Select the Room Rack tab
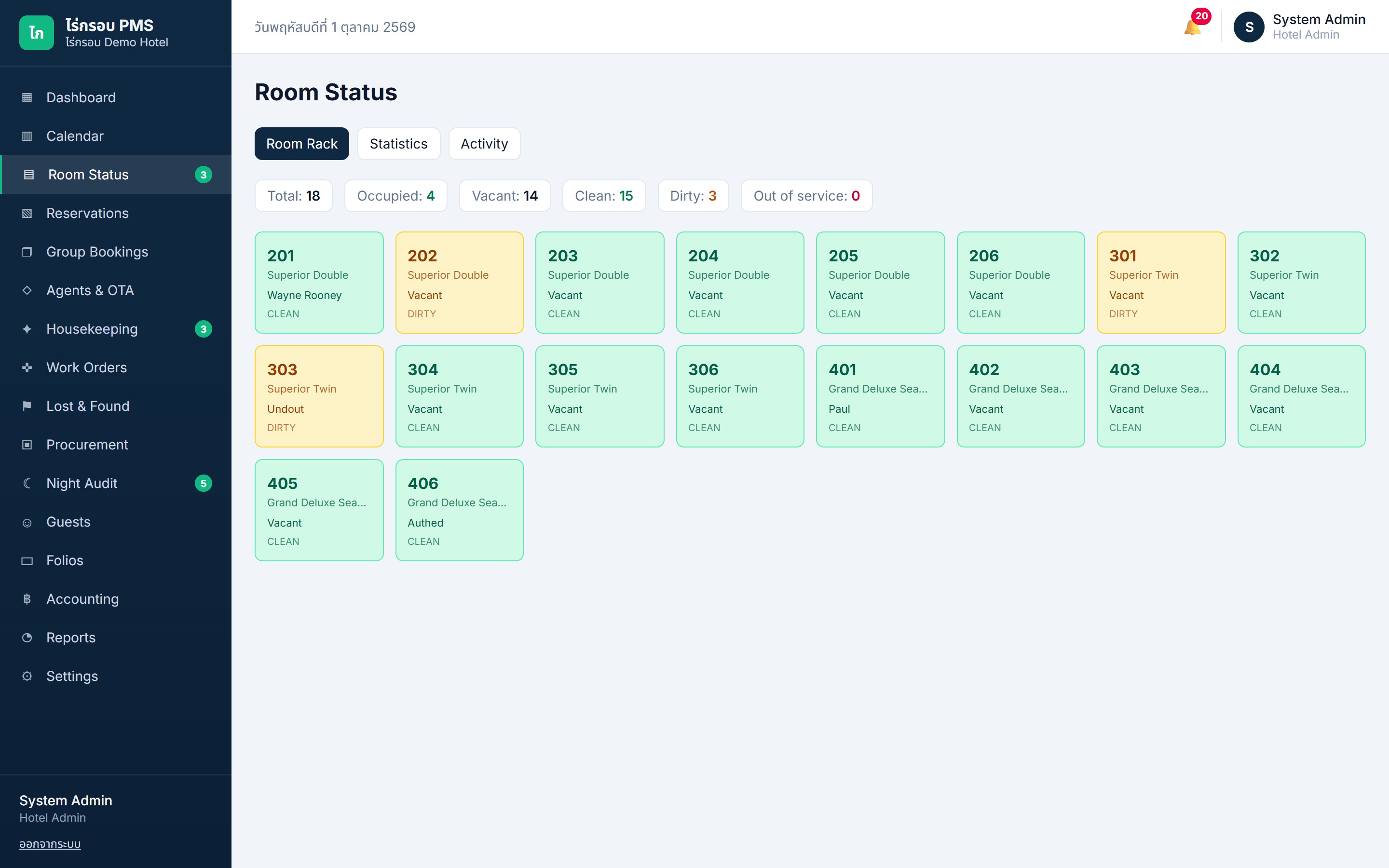Image resolution: width=1389 pixels, height=868 pixels. click(302, 144)
